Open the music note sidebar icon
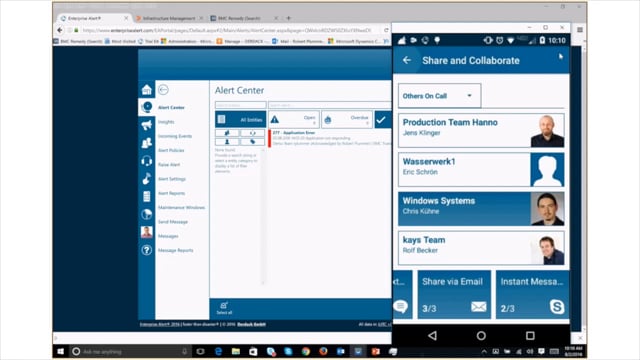This screenshot has height=360, width=640. coord(147,178)
